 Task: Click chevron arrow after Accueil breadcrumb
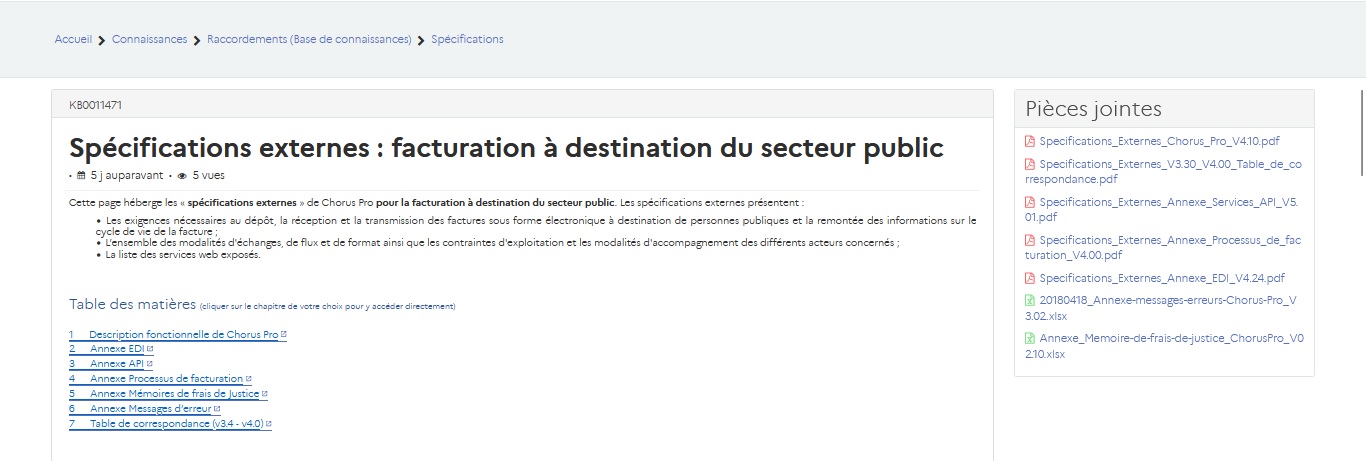click(x=102, y=40)
